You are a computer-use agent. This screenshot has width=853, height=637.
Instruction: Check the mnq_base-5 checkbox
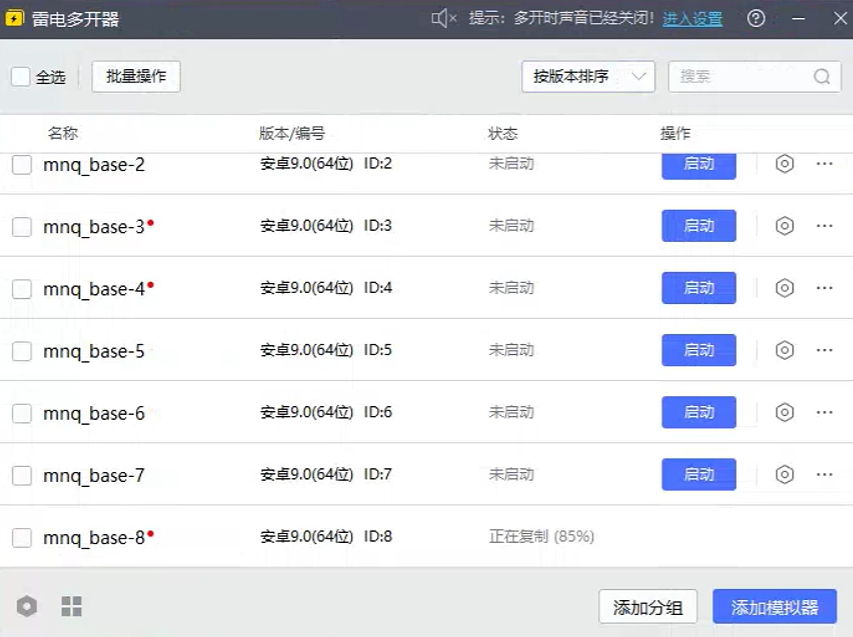(22, 351)
